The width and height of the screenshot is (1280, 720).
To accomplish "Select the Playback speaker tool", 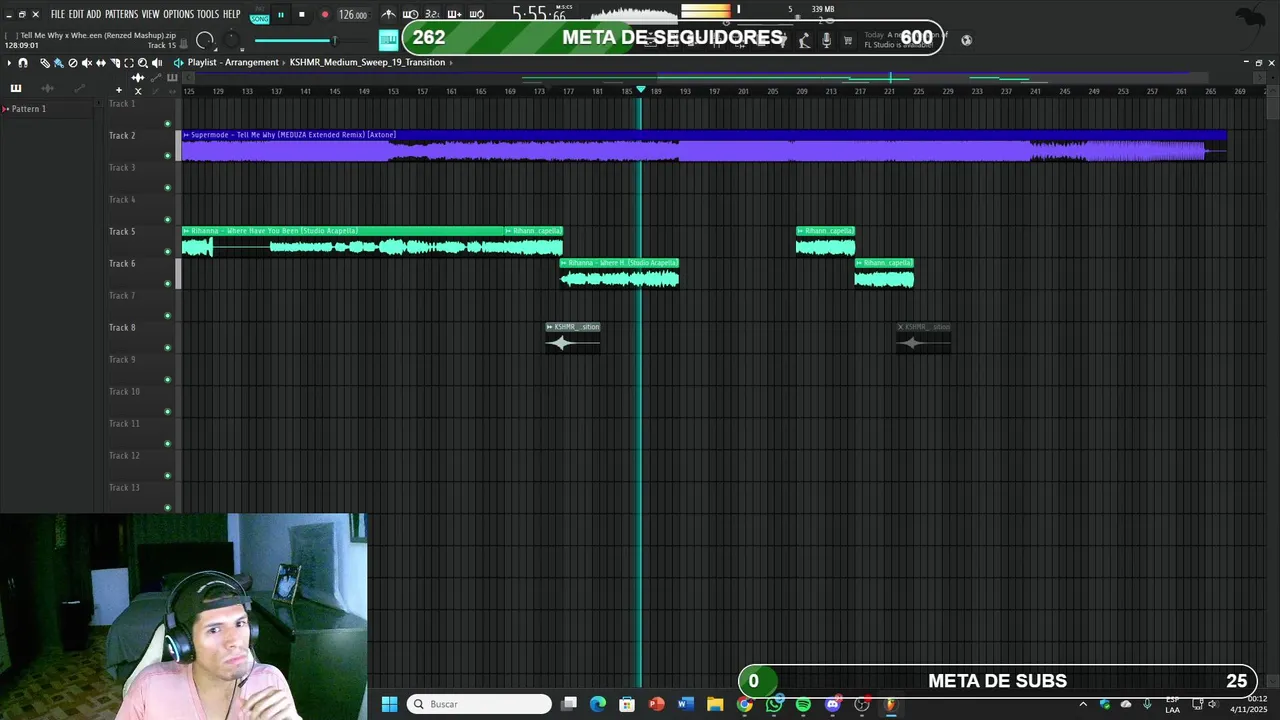I will pos(157,63).
